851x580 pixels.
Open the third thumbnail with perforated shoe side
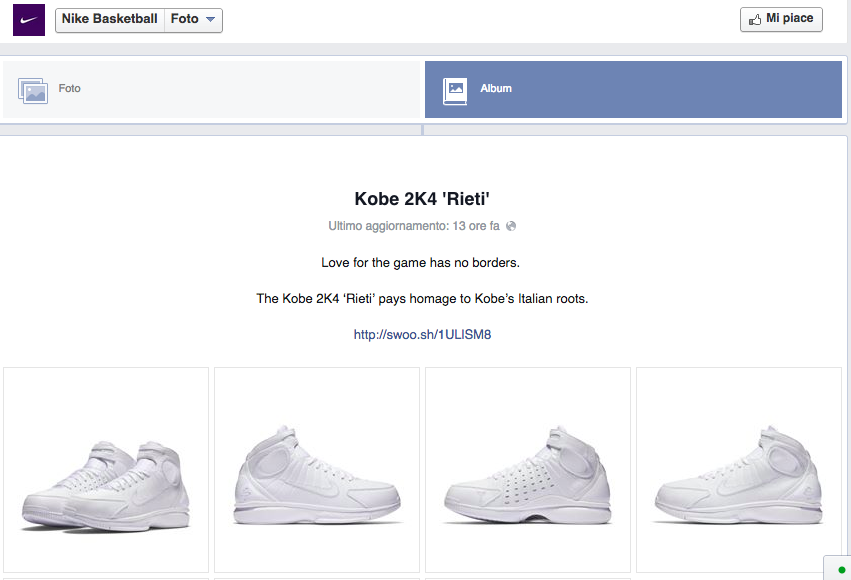[x=528, y=469]
